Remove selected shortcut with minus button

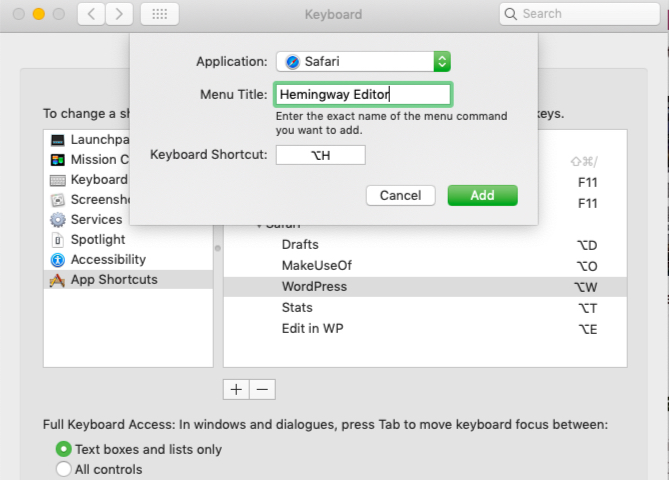[x=262, y=390]
